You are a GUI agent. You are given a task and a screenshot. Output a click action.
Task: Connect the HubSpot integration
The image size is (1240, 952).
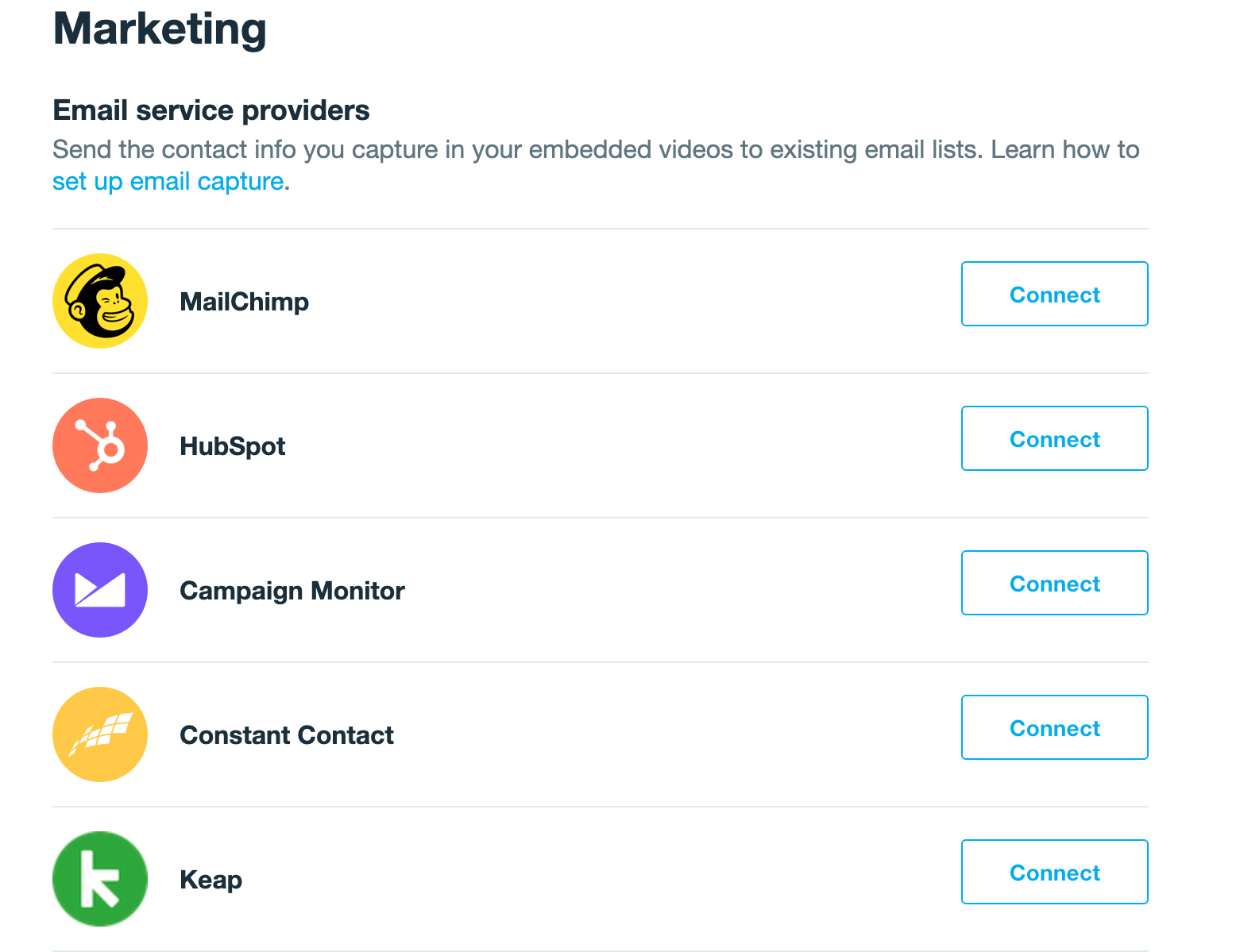pyautogui.click(x=1054, y=439)
